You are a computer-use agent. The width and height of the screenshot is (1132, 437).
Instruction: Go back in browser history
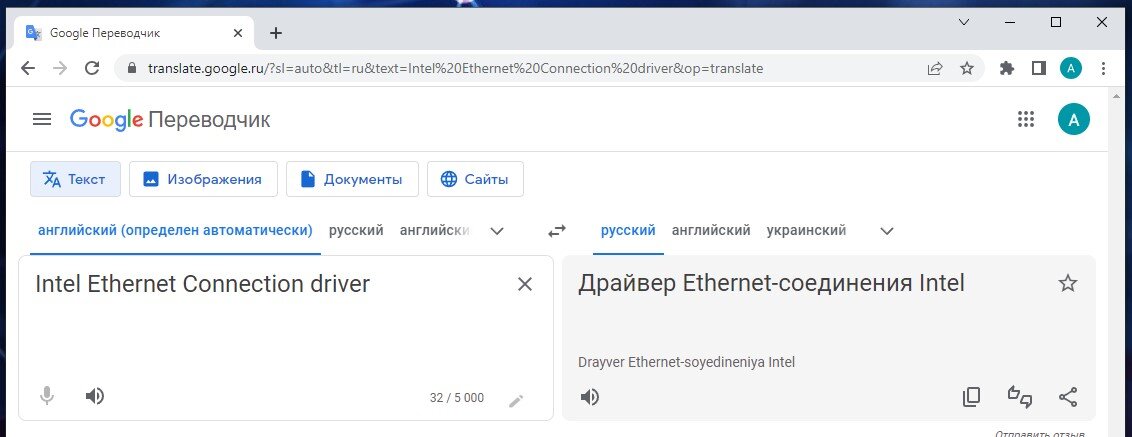(x=27, y=68)
